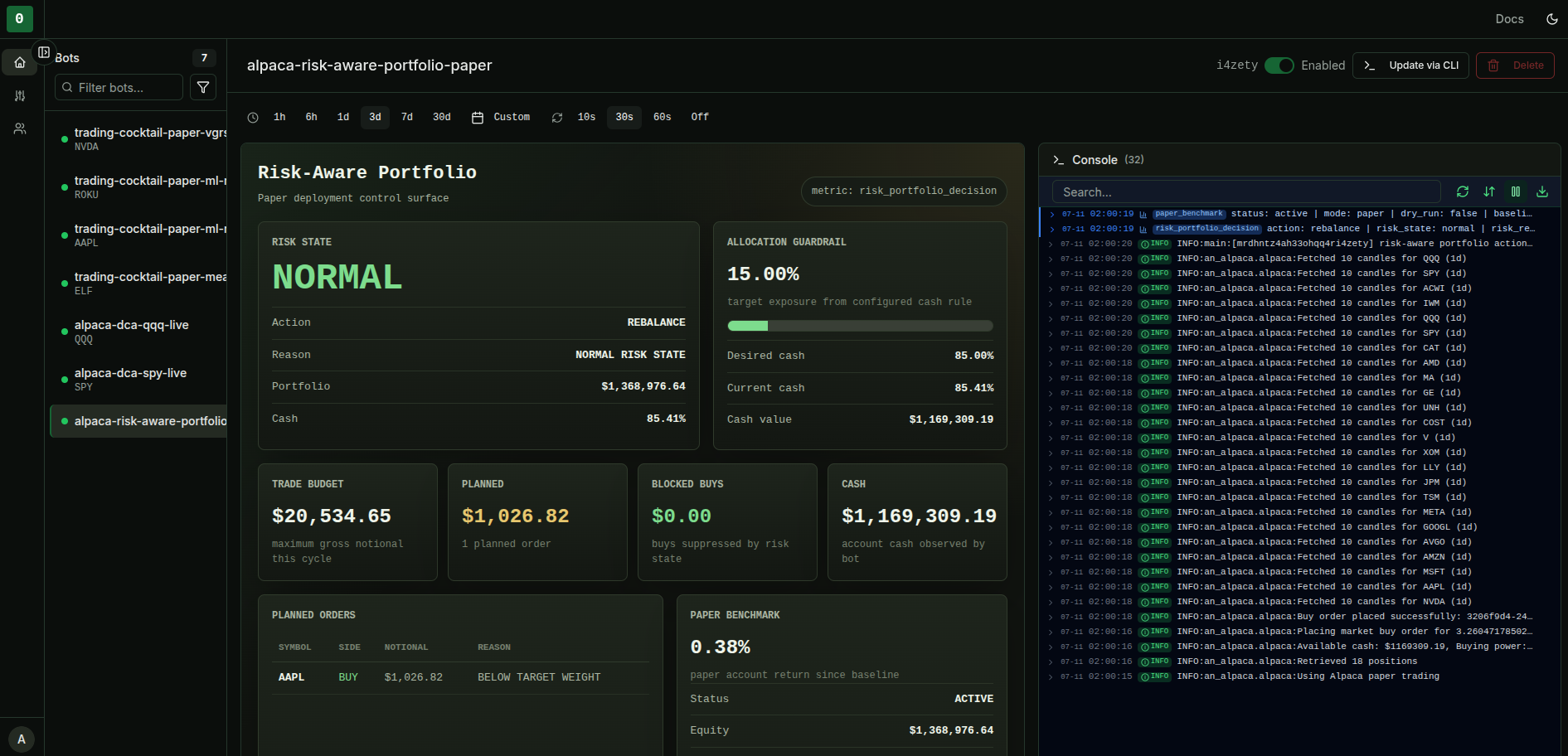Click the clock icon beside time ranges

[253, 118]
